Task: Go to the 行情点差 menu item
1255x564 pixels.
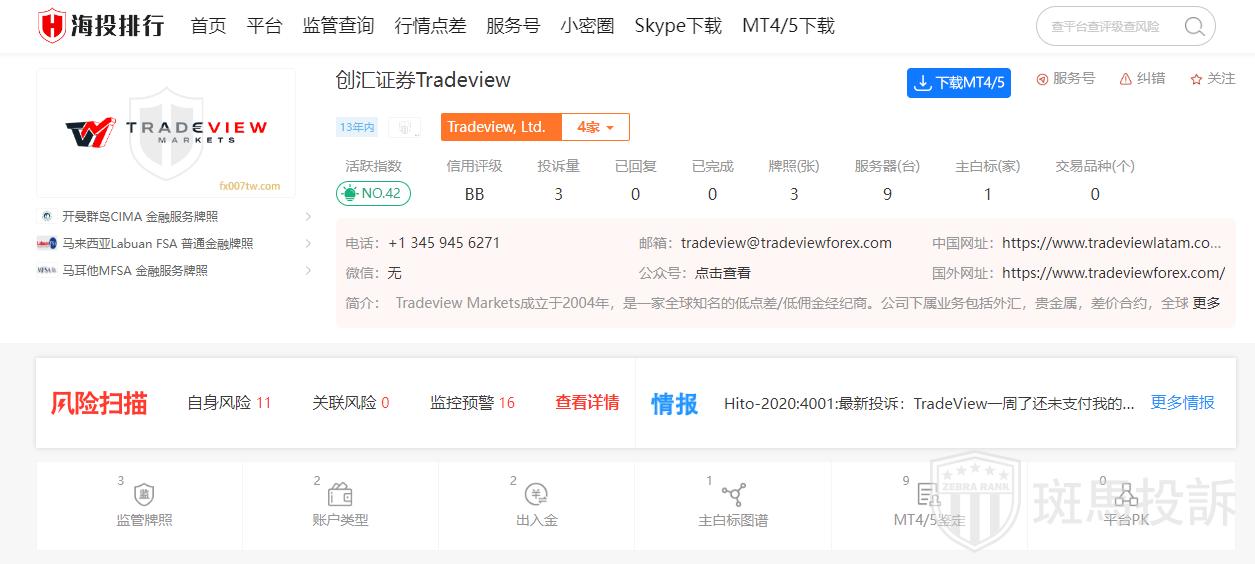Action: pos(430,26)
